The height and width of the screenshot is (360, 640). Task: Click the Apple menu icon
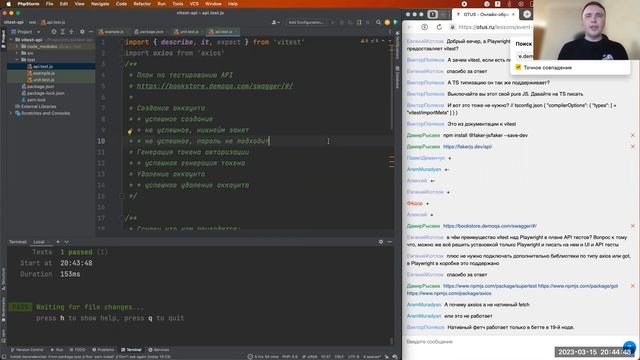pos(9,4)
